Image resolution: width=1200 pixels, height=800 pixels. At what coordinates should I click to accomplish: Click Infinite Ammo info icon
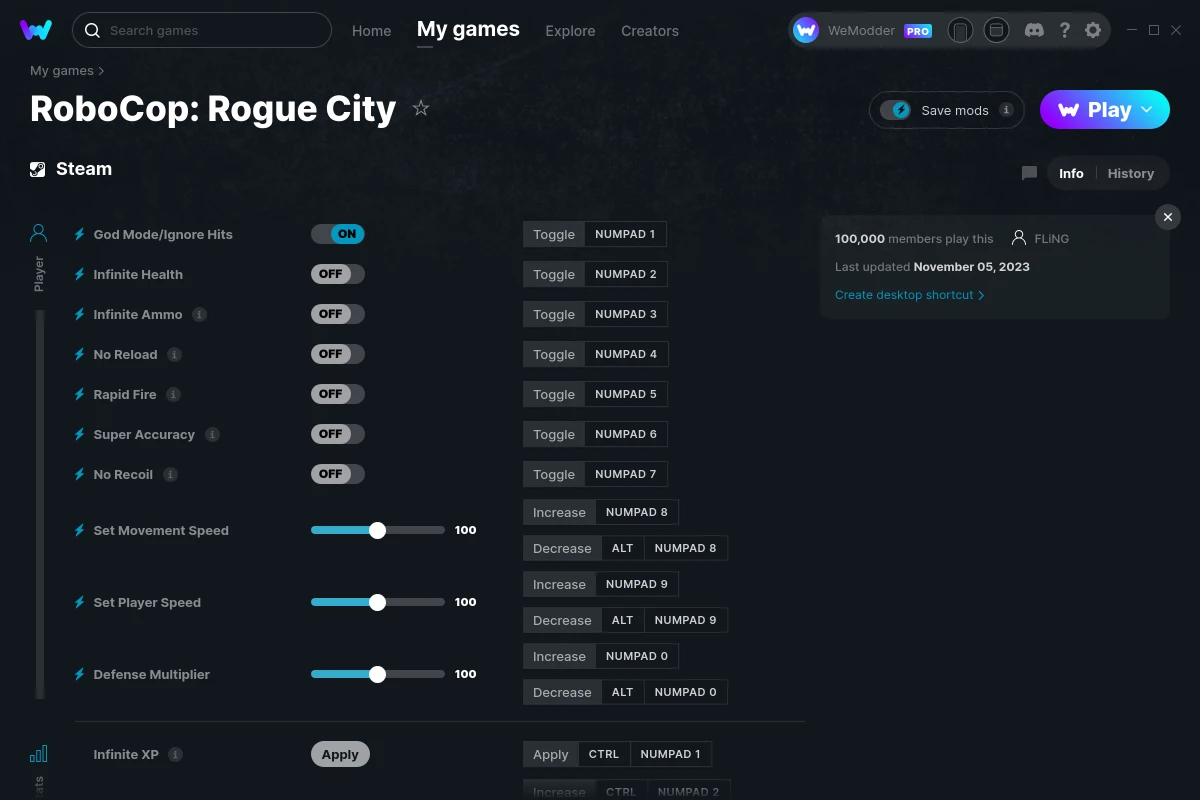tap(199, 314)
